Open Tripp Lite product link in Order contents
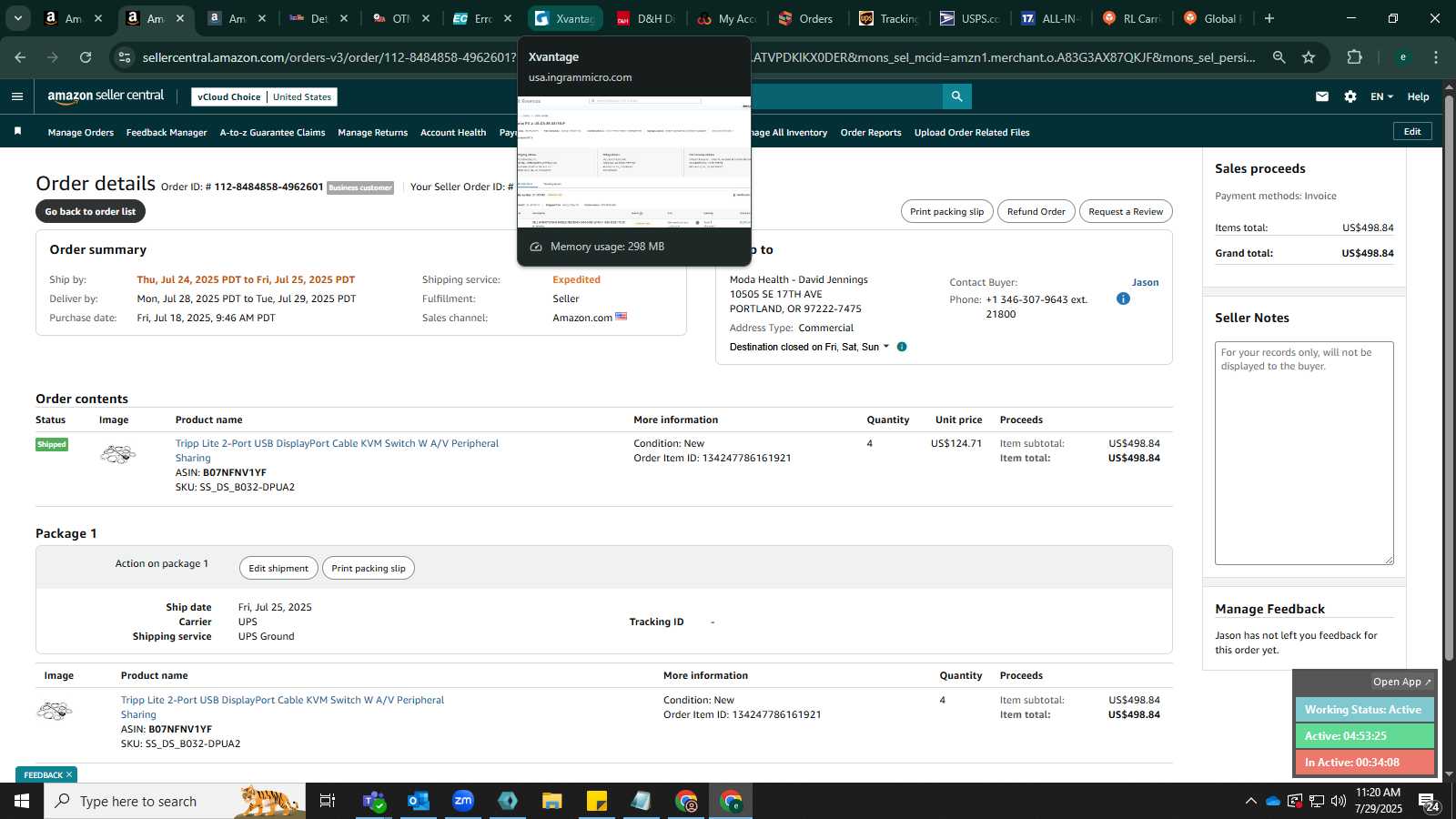This screenshot has height=819, width=1456. coord(337,450)
